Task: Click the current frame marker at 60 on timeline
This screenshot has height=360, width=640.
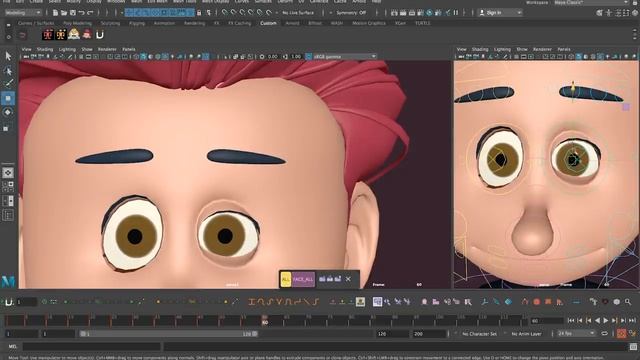Action: 265,320
